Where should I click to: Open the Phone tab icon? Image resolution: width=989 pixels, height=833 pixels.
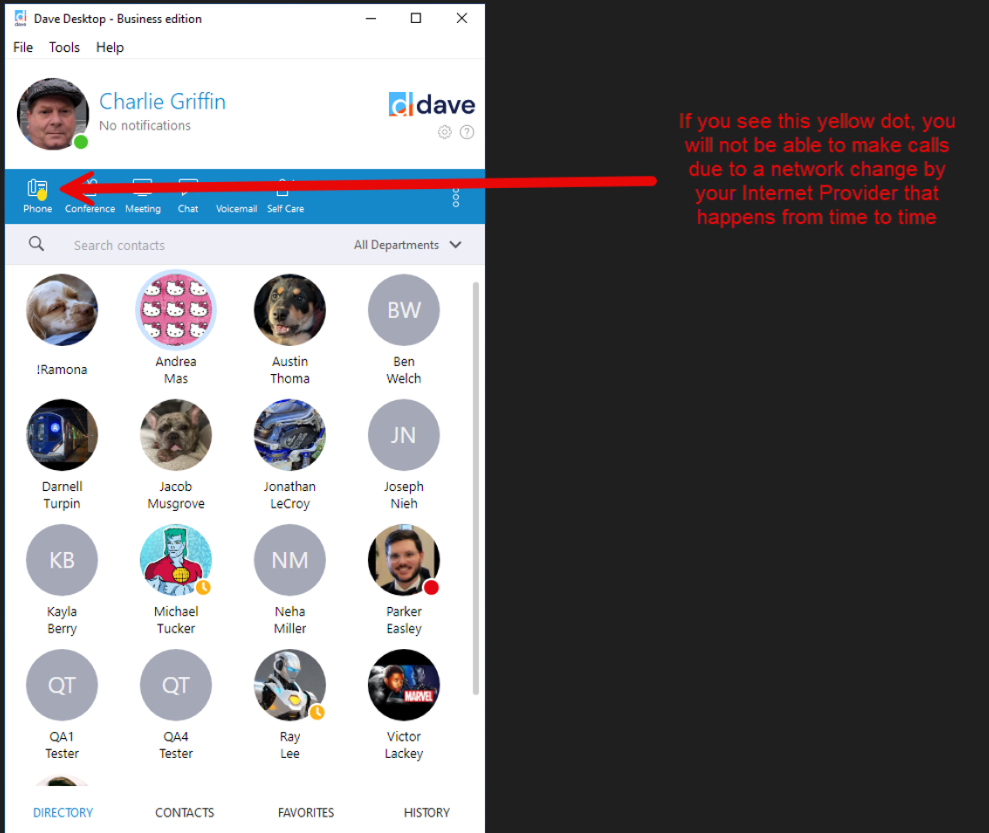(37, 189)
